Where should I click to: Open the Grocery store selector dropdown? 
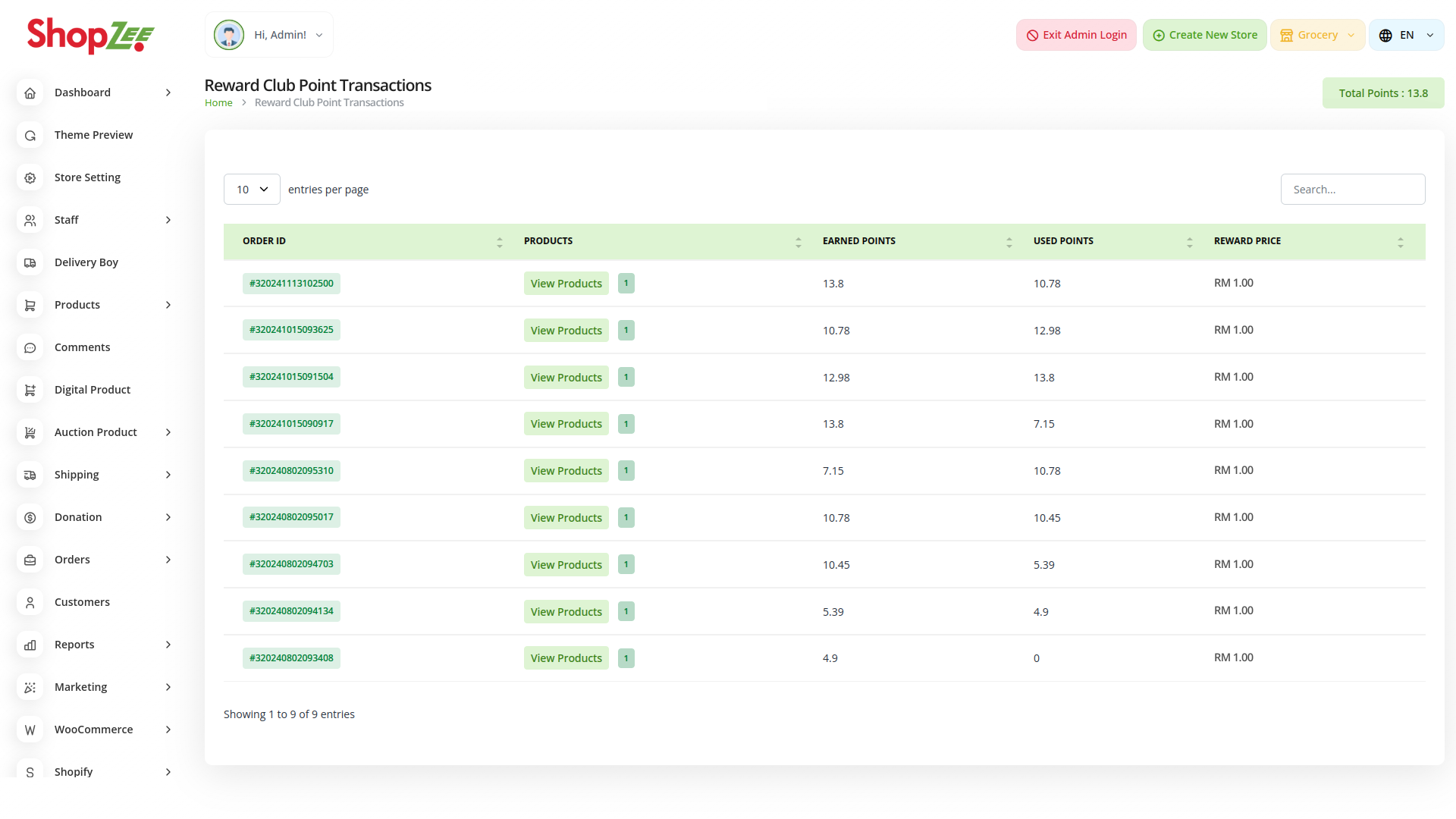(1317, 35)
